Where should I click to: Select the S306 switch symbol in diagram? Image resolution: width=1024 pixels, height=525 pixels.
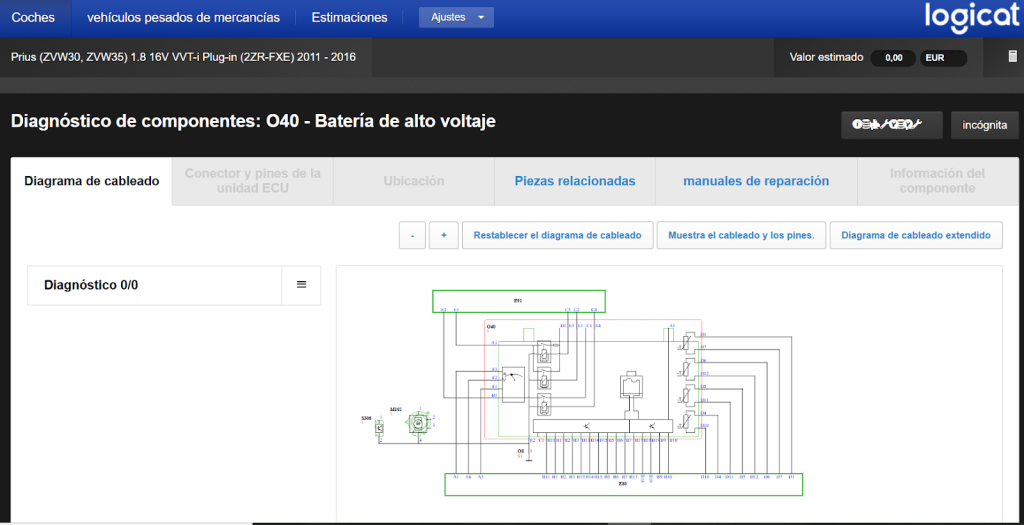point(378,428)
